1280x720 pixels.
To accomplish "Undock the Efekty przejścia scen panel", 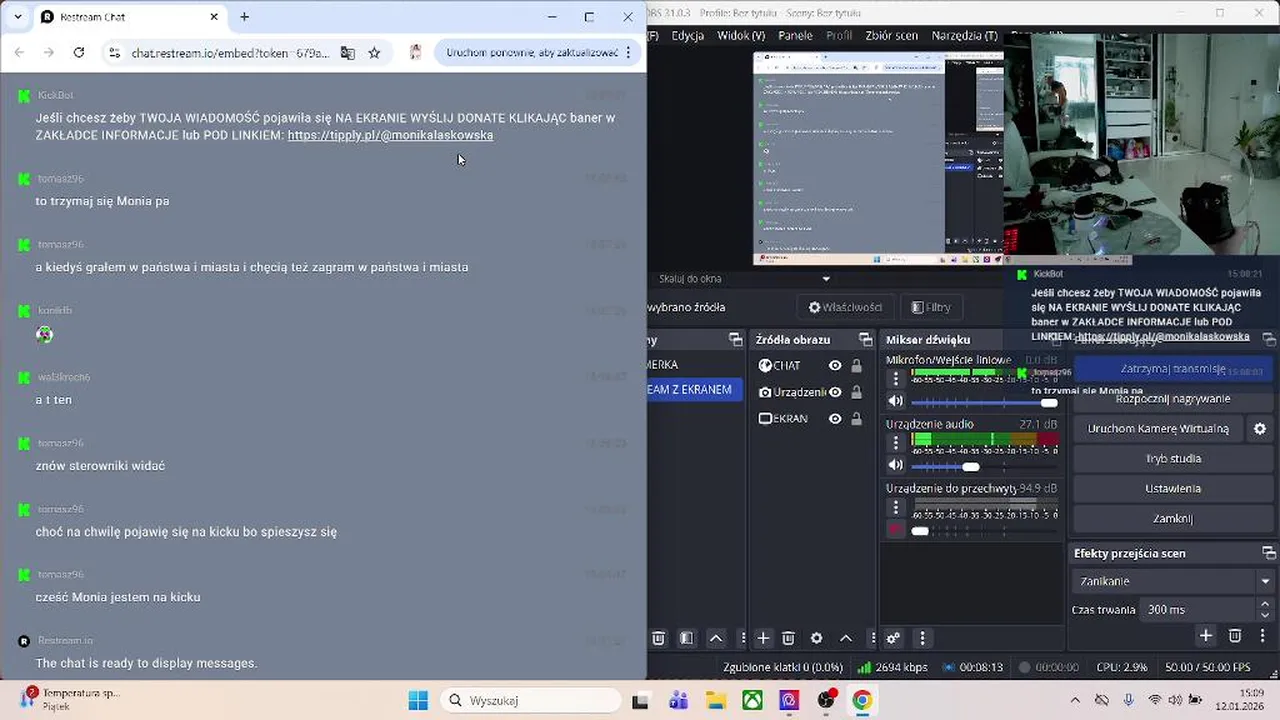I will tap(1269, 553).
